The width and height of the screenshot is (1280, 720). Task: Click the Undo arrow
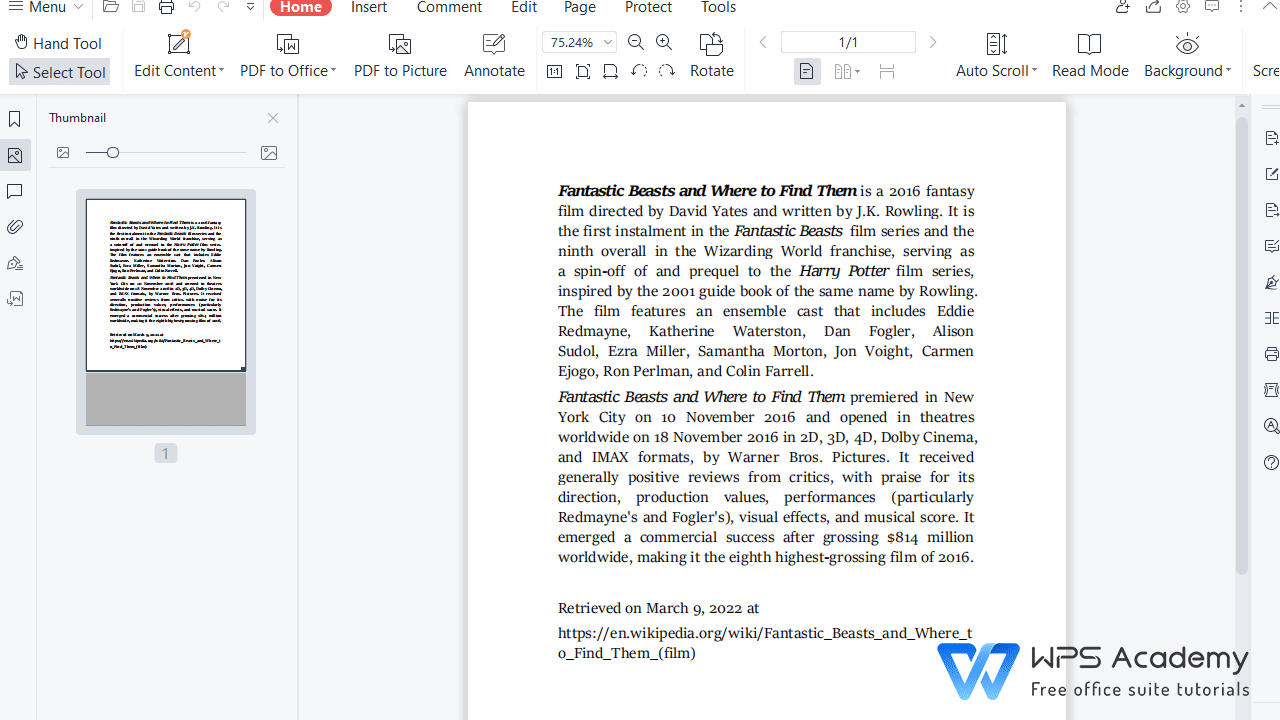coord(195,7)
